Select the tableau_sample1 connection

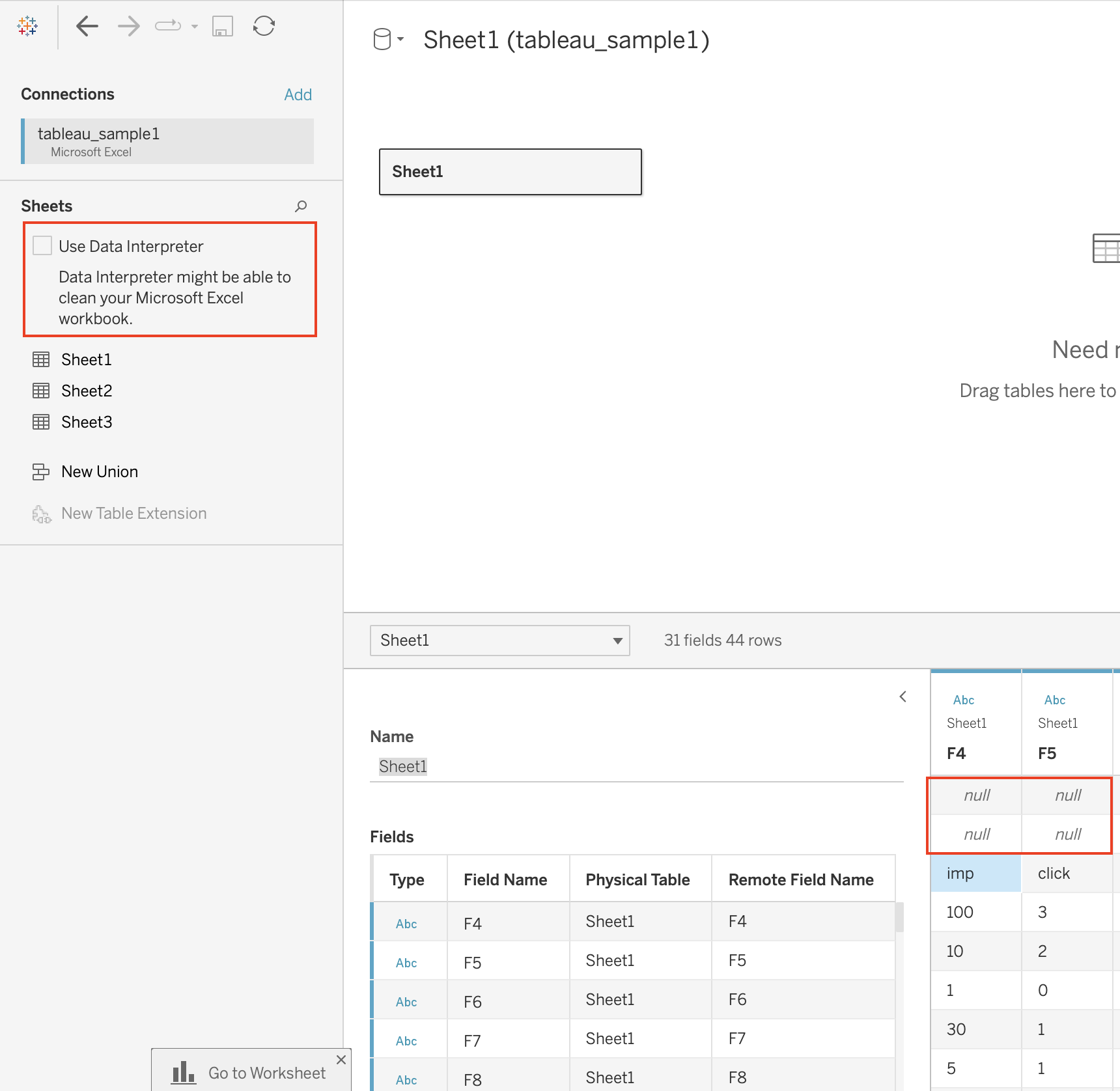168,141
